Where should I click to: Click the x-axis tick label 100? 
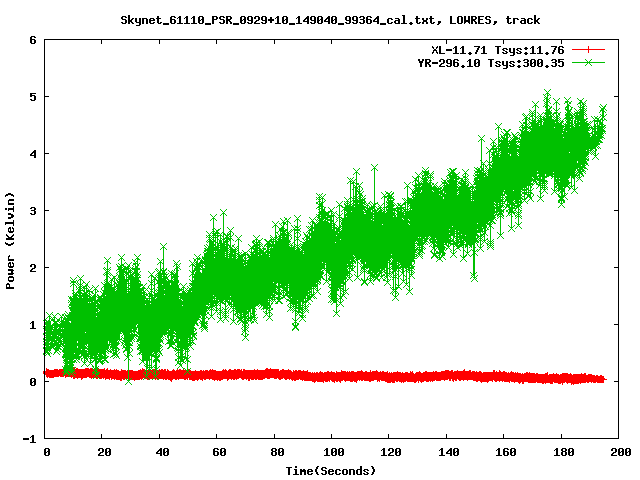point(333,453)
